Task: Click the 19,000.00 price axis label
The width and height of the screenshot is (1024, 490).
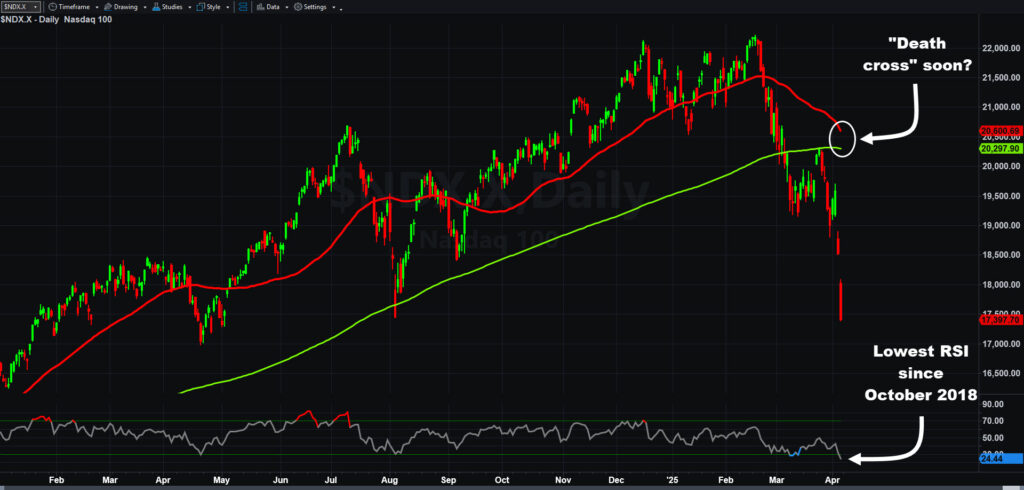Action: coord(1001,225)
